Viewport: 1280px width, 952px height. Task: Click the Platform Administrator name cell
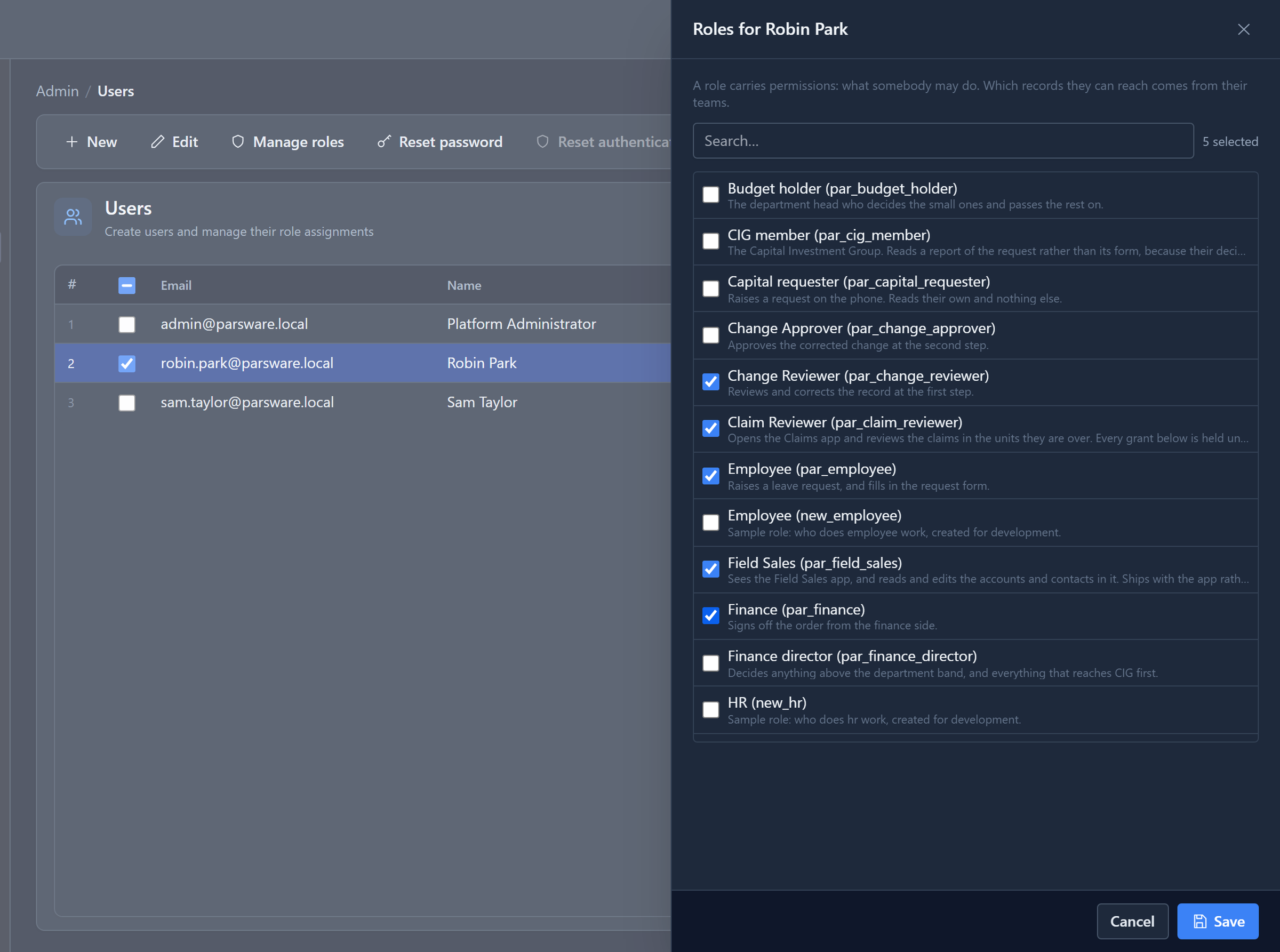522,324
